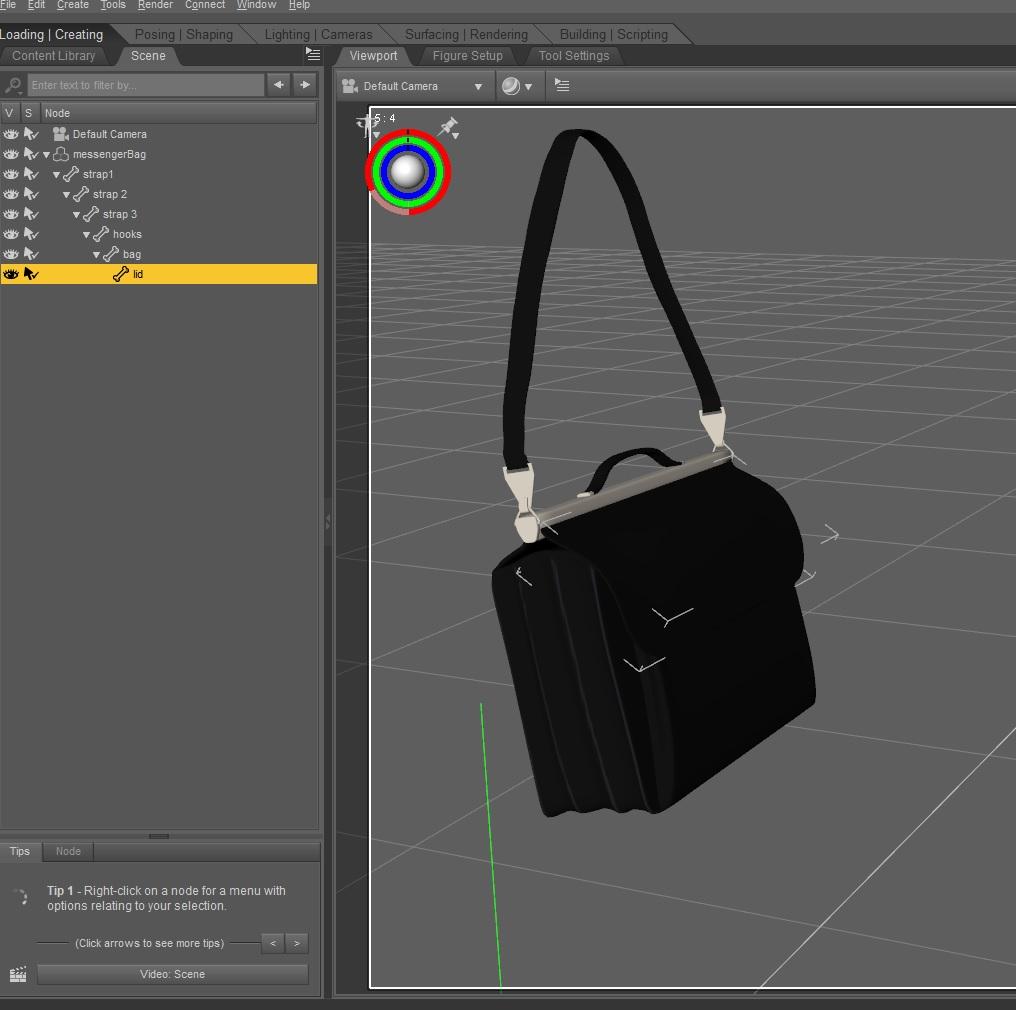Click the video clapperboard icon
This screenshot has width=1016, height=1010.
(18, 974)
